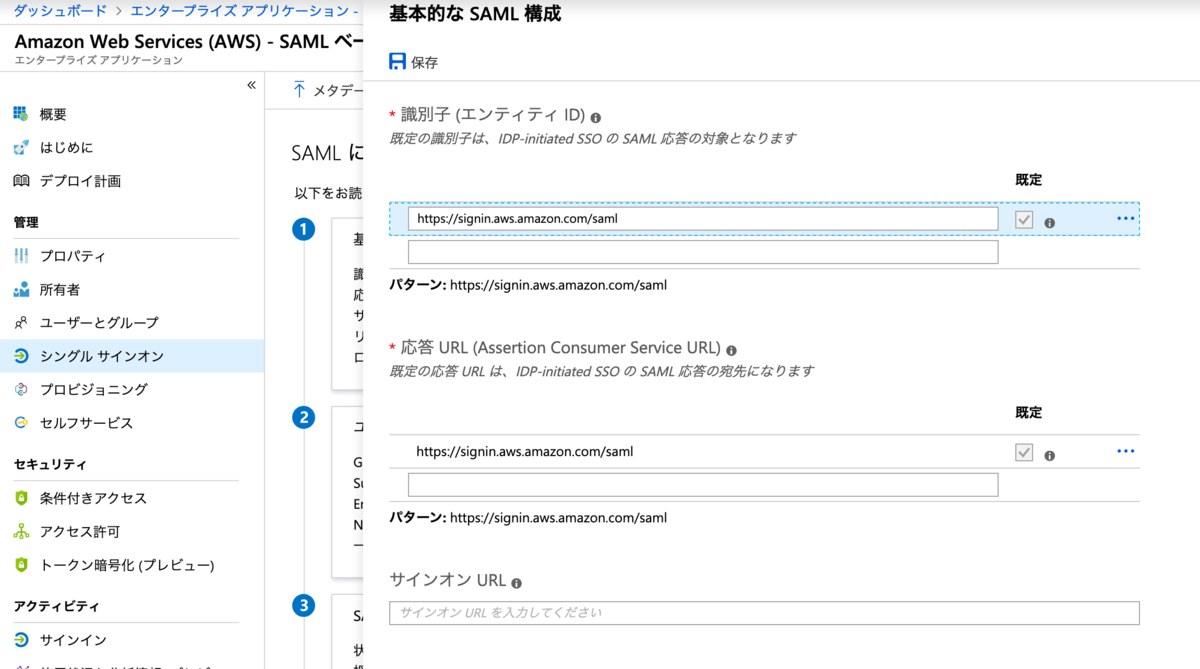This screenshot has height=669, width=1200.
Task: Toggle default checkbox for reply URL entry
Action: [1023, 452]
